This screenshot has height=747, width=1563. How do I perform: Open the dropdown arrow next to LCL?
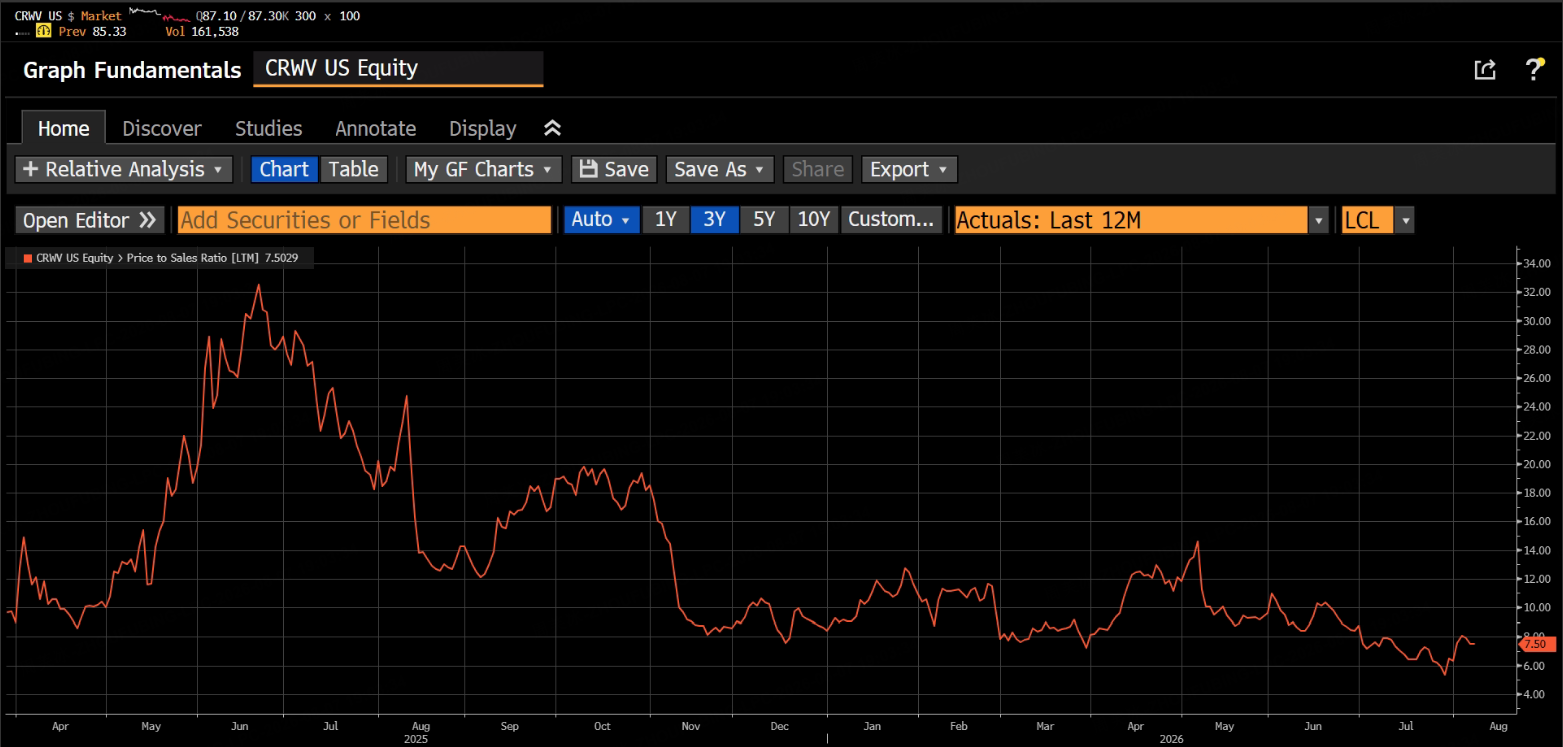click(x=1405, y=220)
